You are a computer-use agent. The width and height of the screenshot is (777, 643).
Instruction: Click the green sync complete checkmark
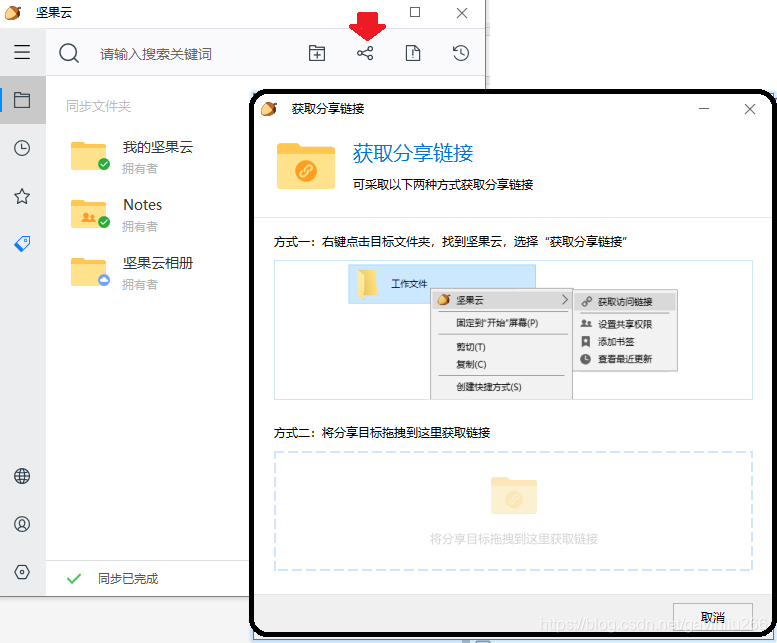(x=74, y=579)
